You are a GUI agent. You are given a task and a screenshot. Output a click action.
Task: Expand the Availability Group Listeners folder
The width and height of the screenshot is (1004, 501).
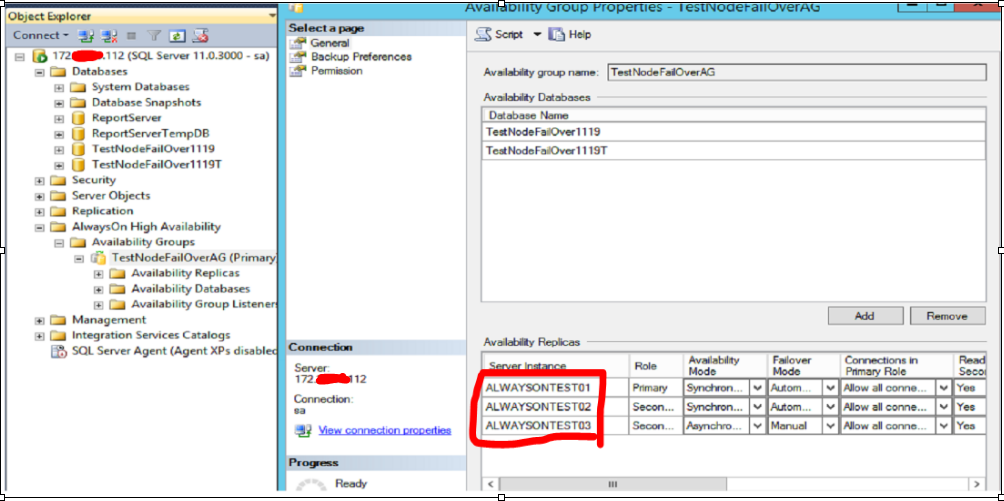[99, 305]
